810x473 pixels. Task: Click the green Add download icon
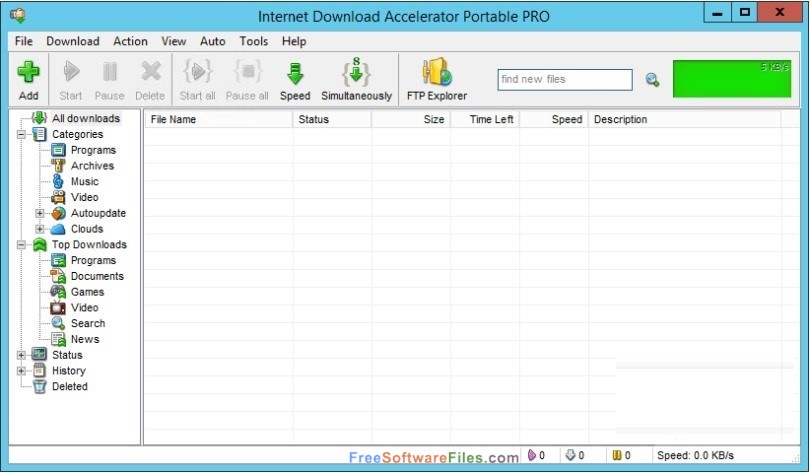[28, 72]
